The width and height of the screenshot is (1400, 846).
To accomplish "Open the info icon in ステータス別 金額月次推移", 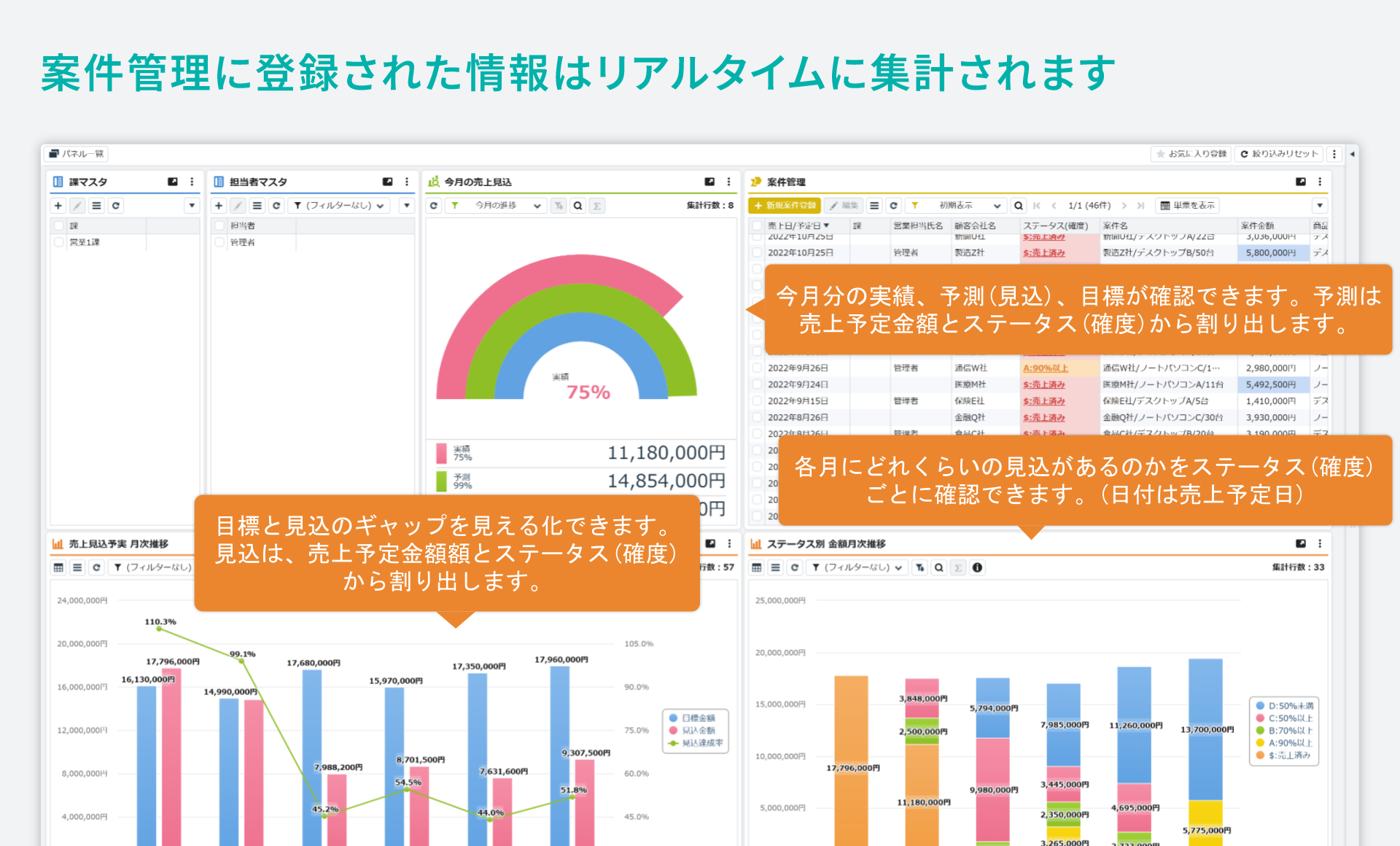I will point(976,567).
